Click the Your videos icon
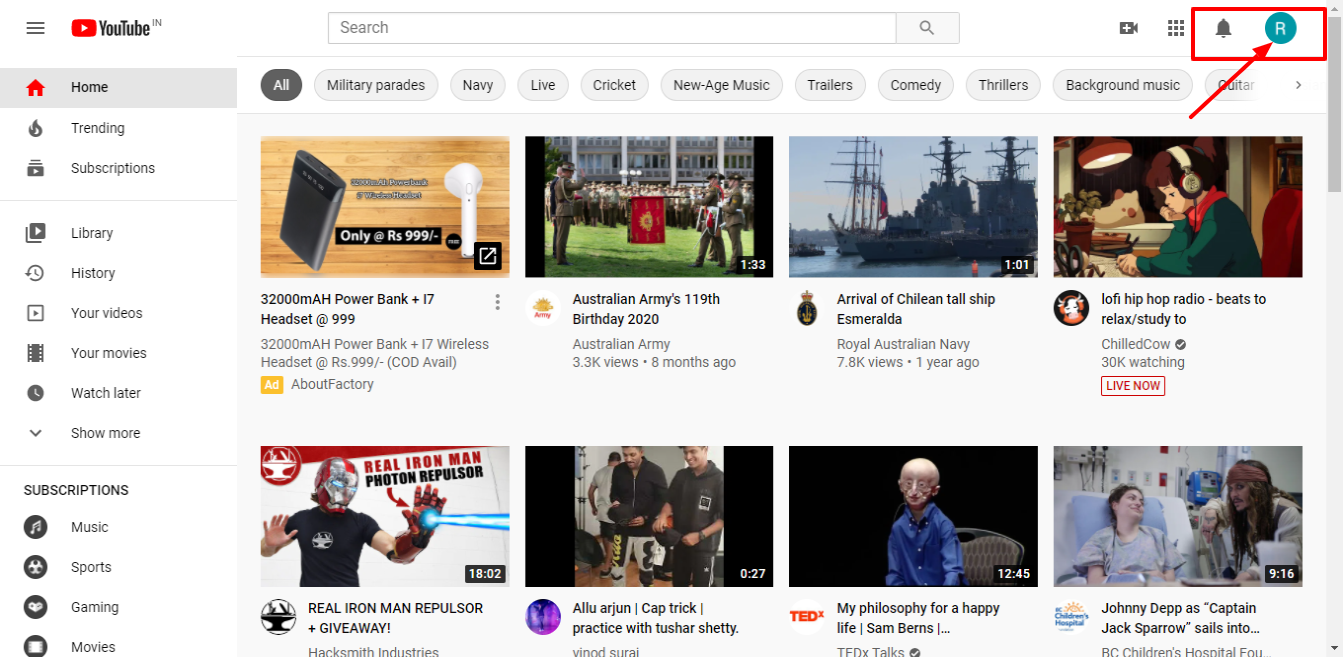 point(36,313)
